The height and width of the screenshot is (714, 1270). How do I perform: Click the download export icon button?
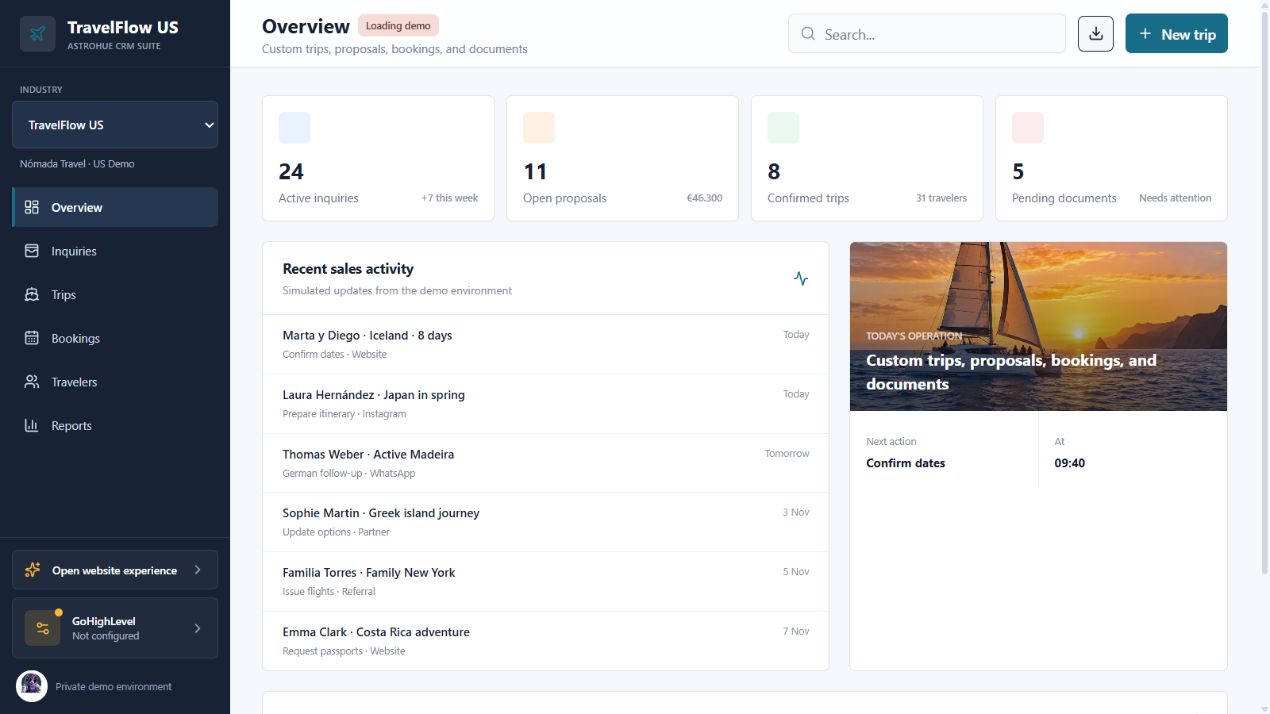[x=1096, y=34]
